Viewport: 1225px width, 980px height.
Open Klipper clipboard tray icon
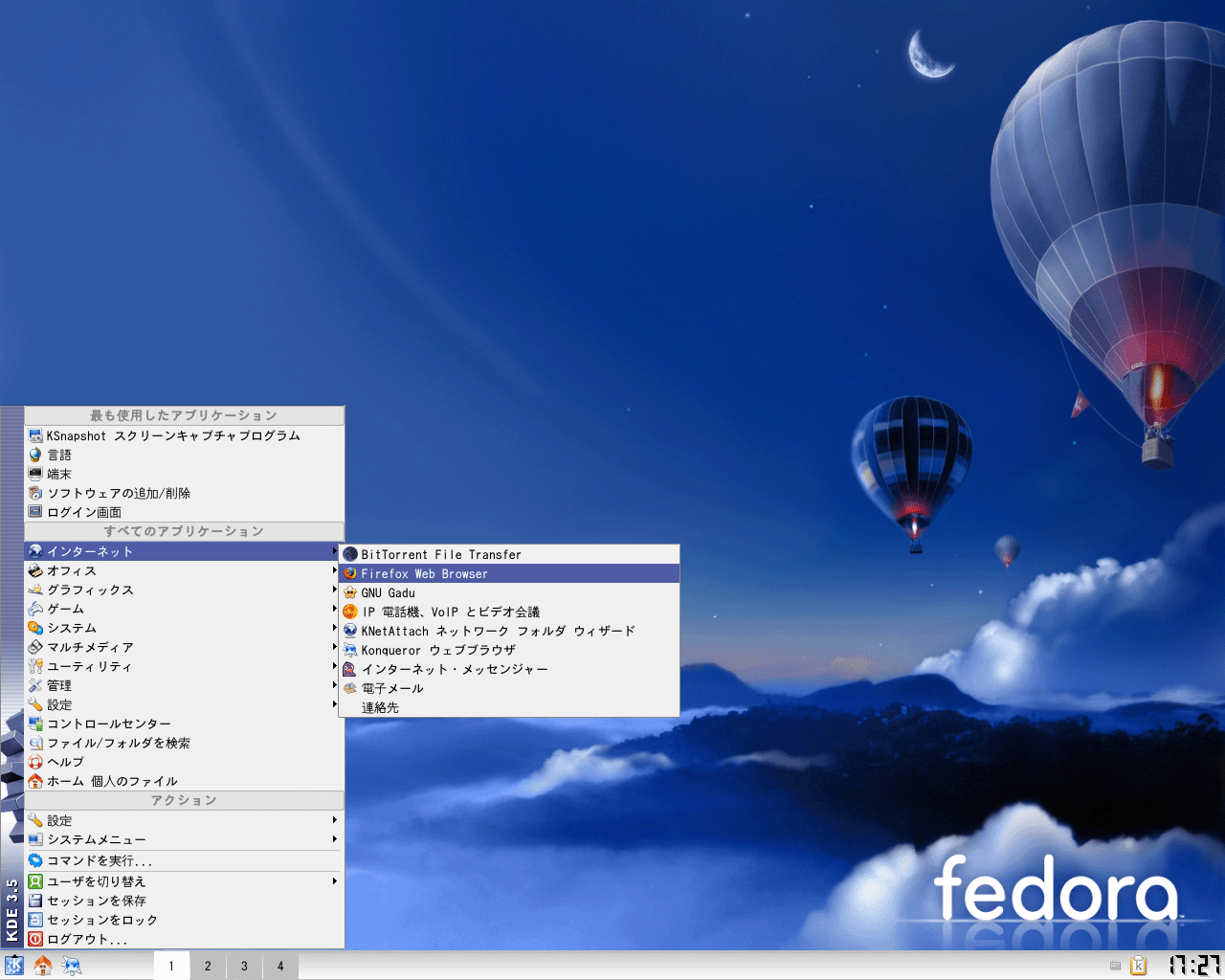1139,966
